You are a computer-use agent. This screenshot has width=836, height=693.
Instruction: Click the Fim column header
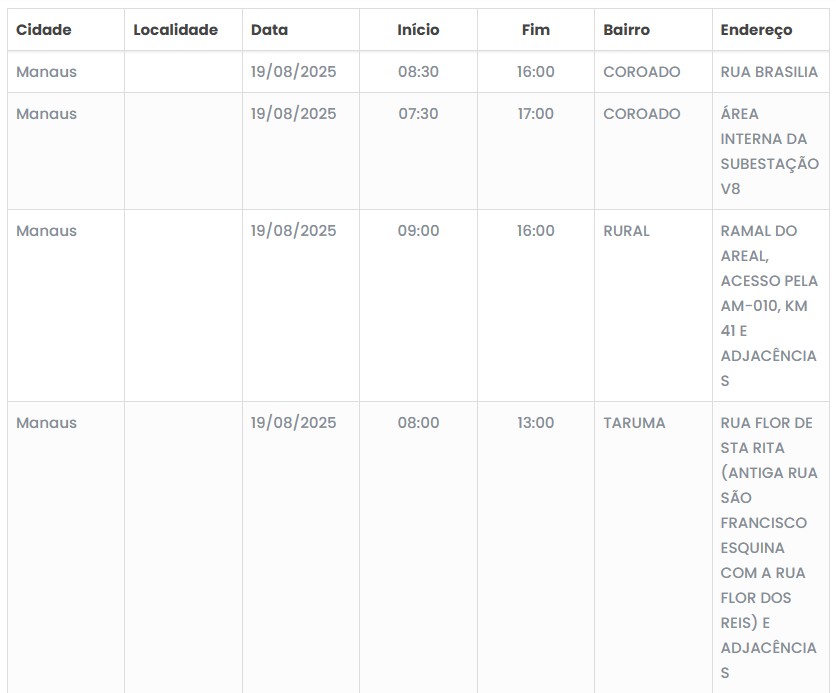click(x=536, y=30)
